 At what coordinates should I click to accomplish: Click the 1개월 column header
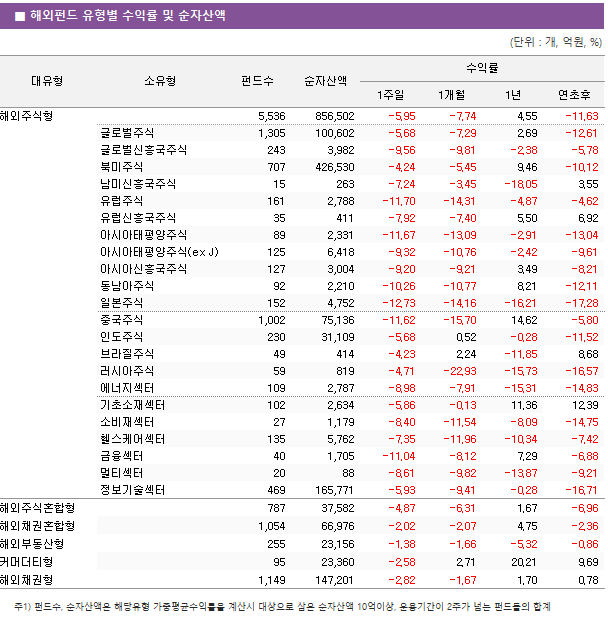pyautogui.click(x=452, y=95)
